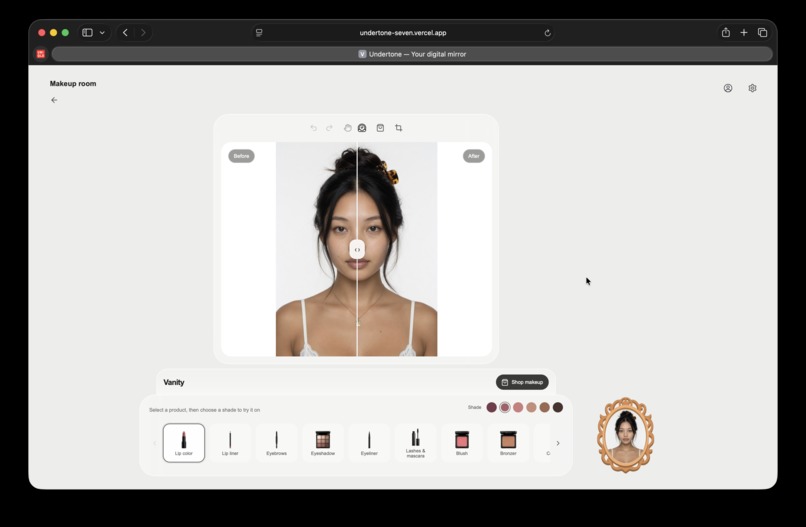Choose the Eyebrows product
Viewport: 806px width, 527px height.
pyautogui.click(x=277, y=443)
